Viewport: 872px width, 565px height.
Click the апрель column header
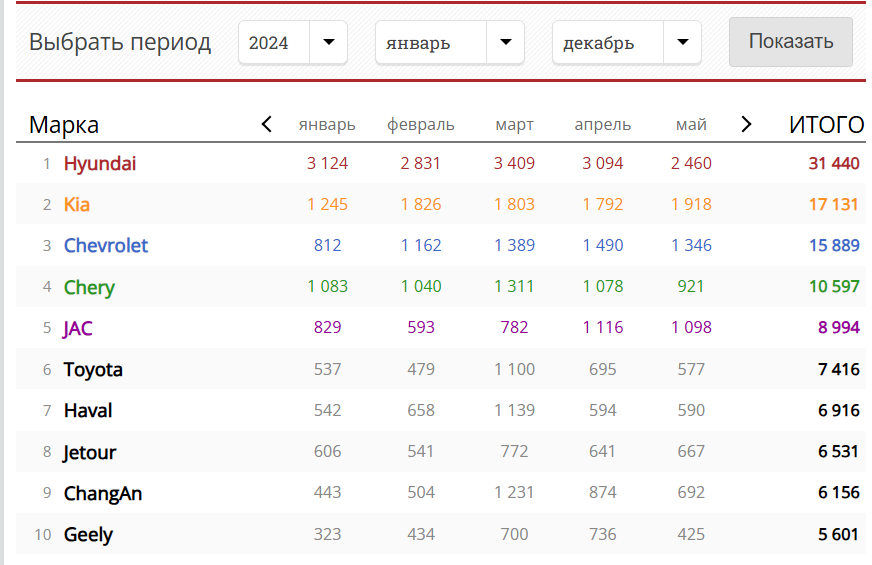click(603, 125)
